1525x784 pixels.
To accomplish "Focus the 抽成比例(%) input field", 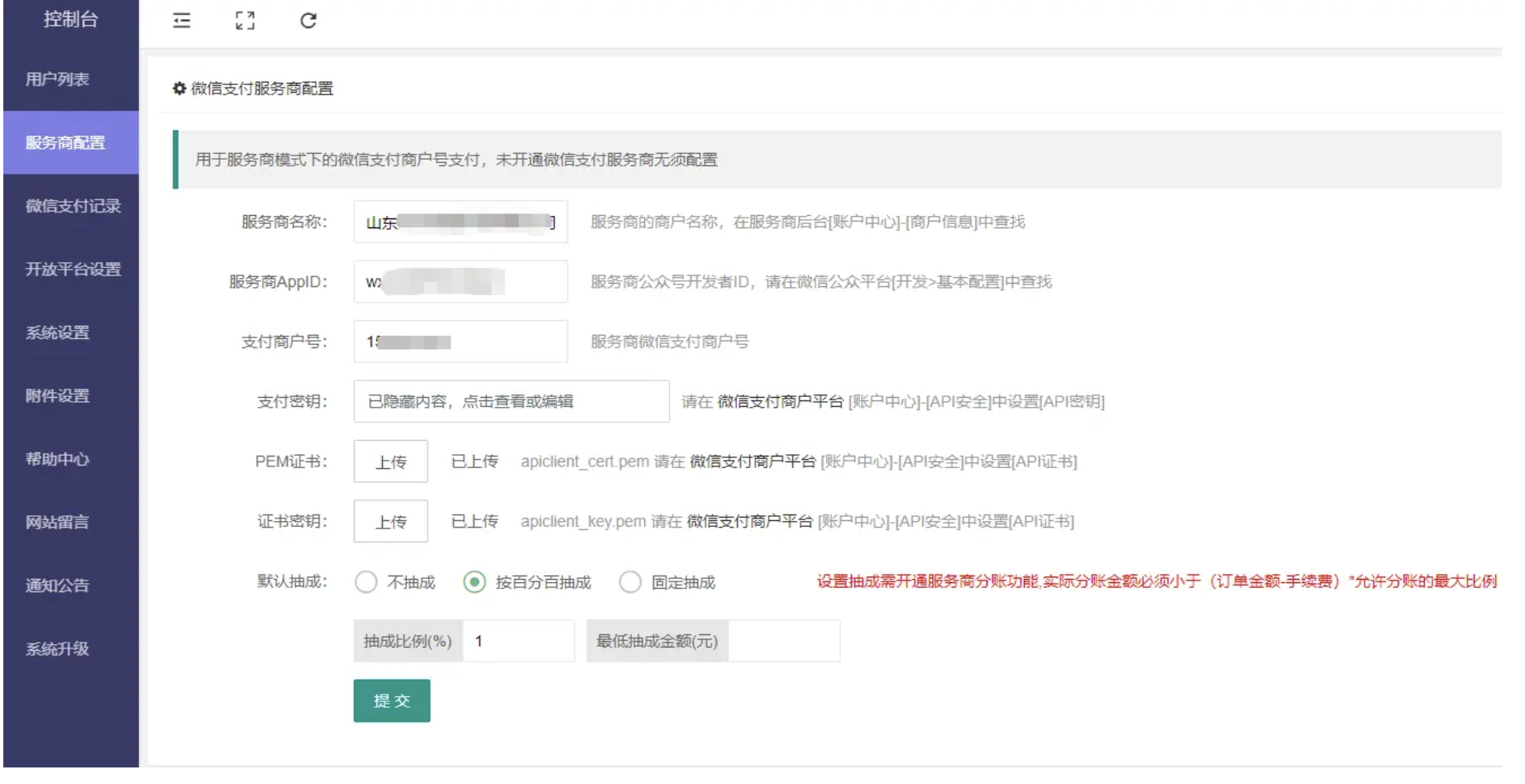I will tap(519, 641).
